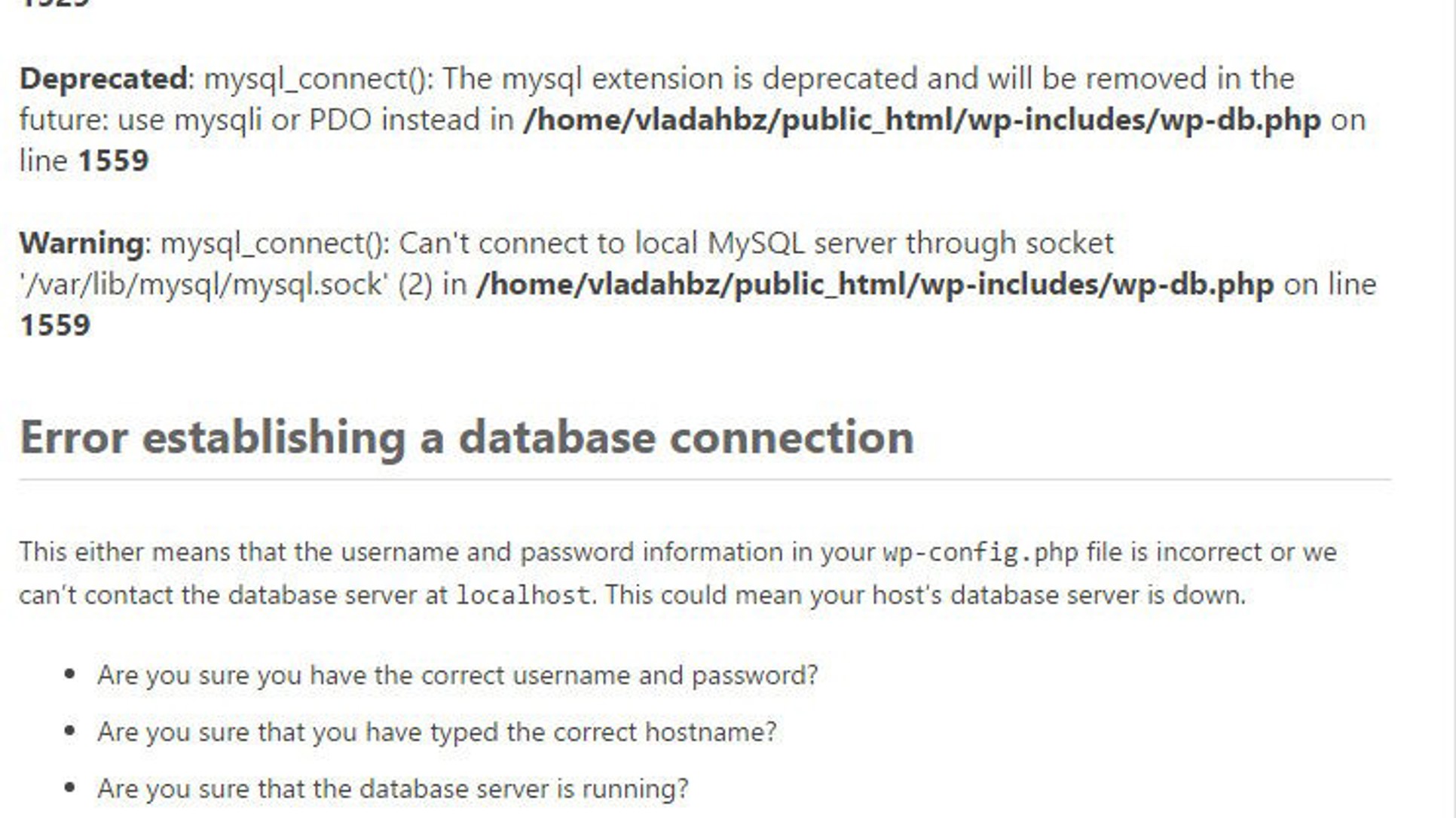Click the "wp-config.php" monospace text
1456x818 pixels.
pyautogui.click(x=980, y=552)
